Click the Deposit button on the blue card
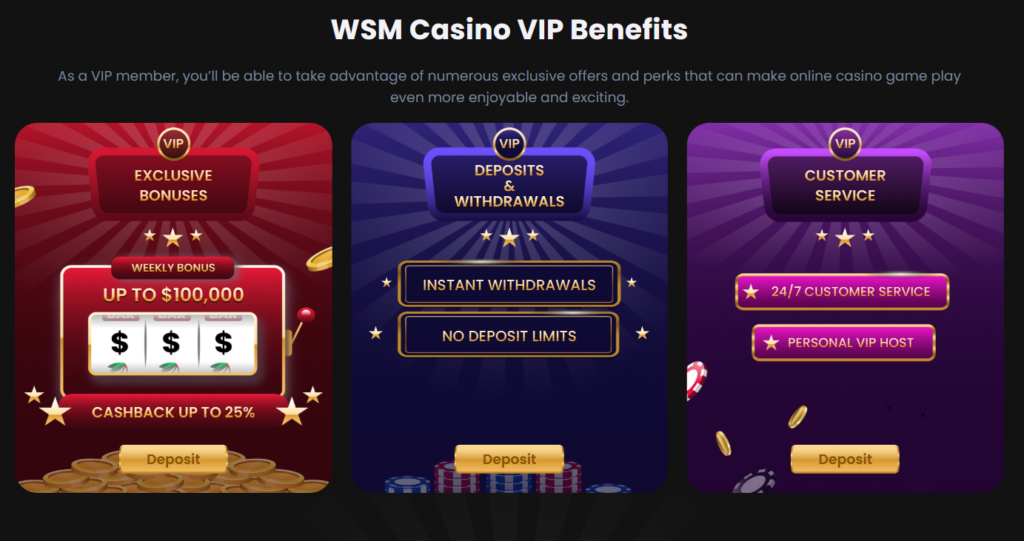Screen dimensions: 1024x541 pyautogui.click(x=509, y=459)
